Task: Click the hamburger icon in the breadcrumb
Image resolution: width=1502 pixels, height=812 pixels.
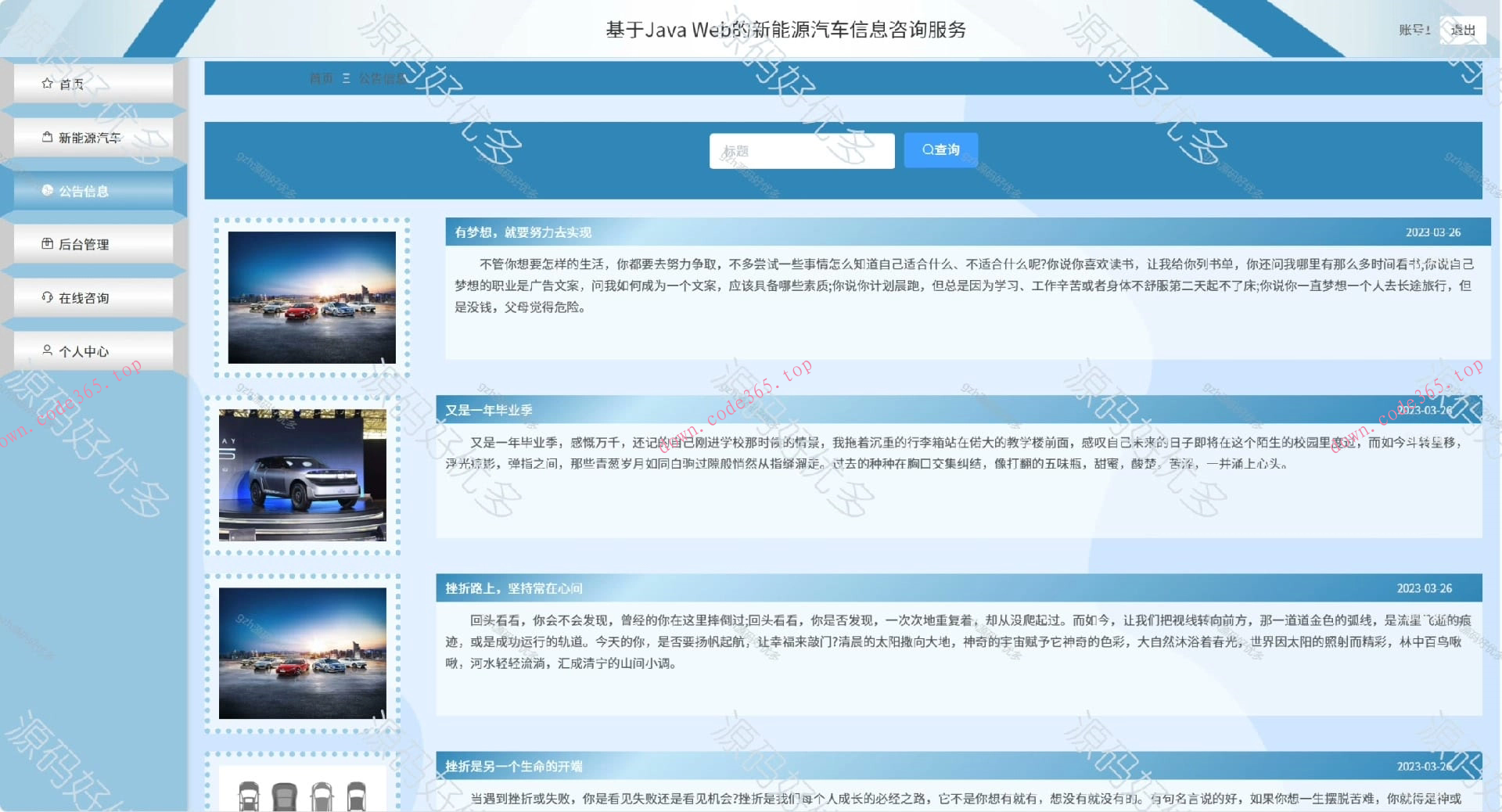Action: point(347,78)
